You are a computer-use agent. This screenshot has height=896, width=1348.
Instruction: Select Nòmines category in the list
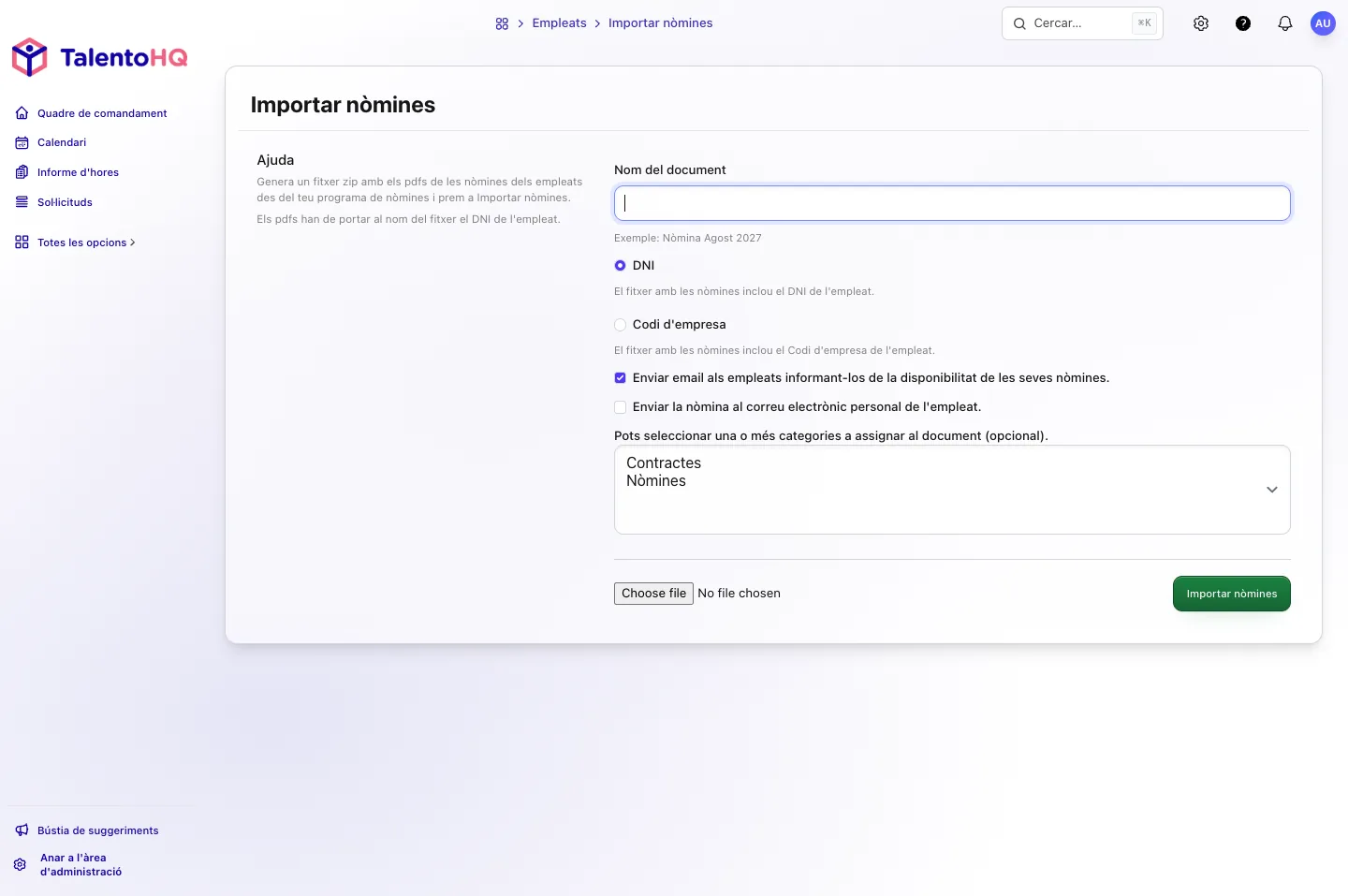pos(656,481)
